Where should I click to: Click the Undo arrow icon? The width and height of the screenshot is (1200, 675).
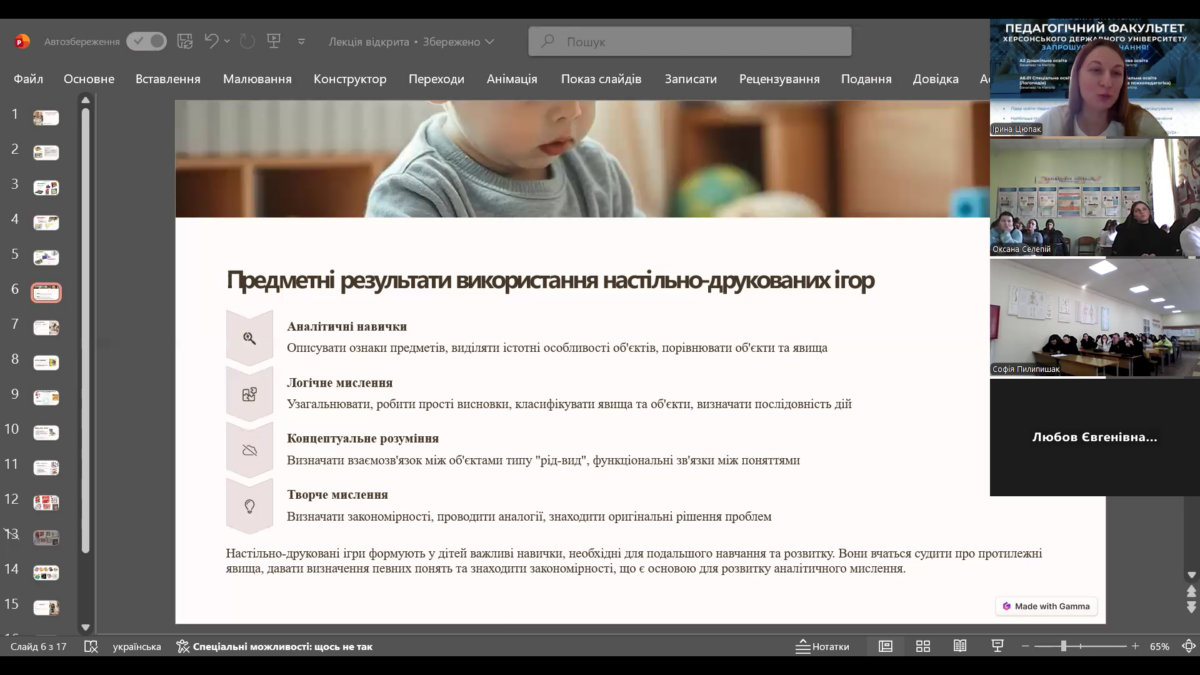[211, 41]
